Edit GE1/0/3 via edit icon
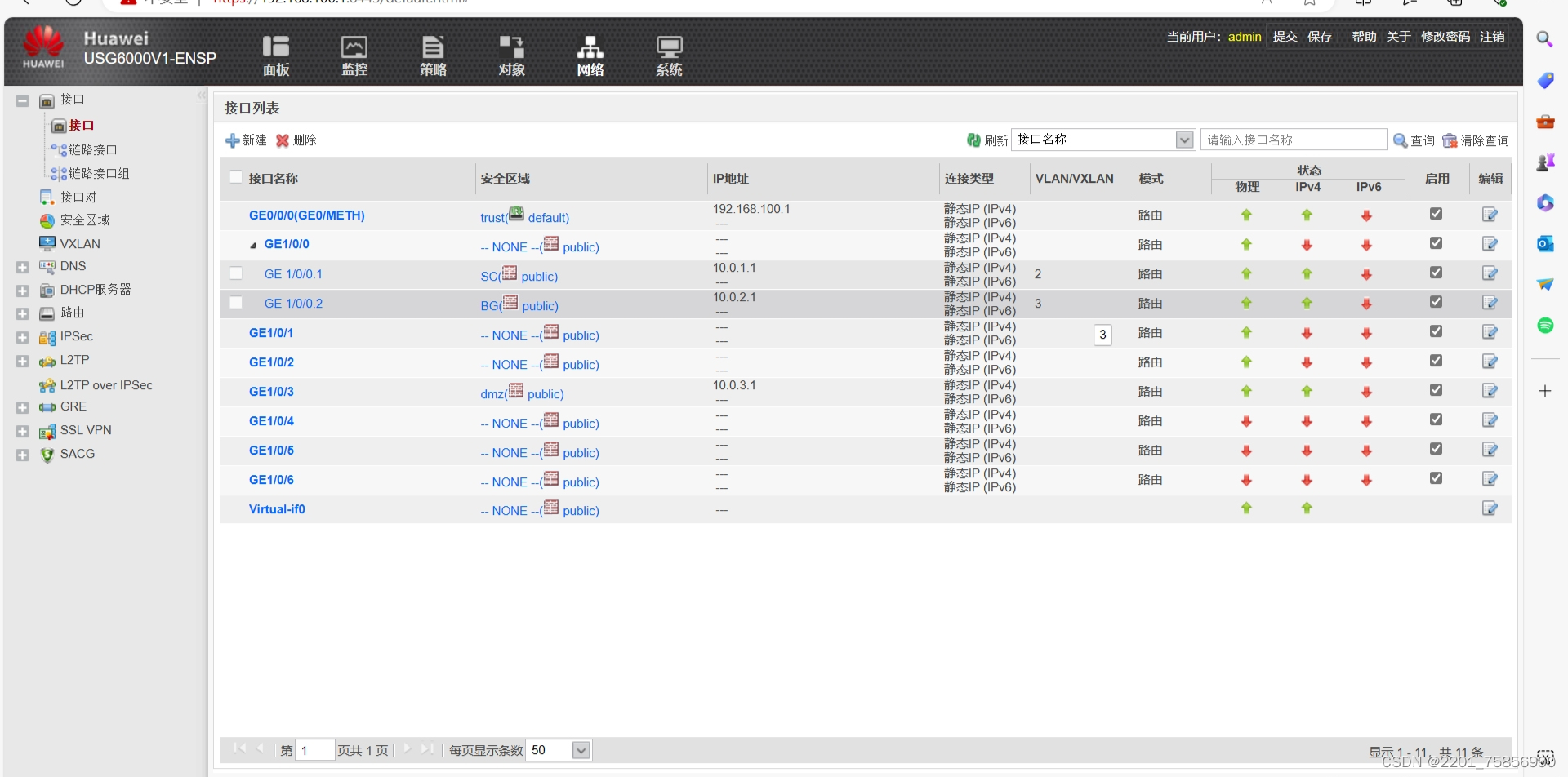1568x777 pixels. pos(1490,391)
